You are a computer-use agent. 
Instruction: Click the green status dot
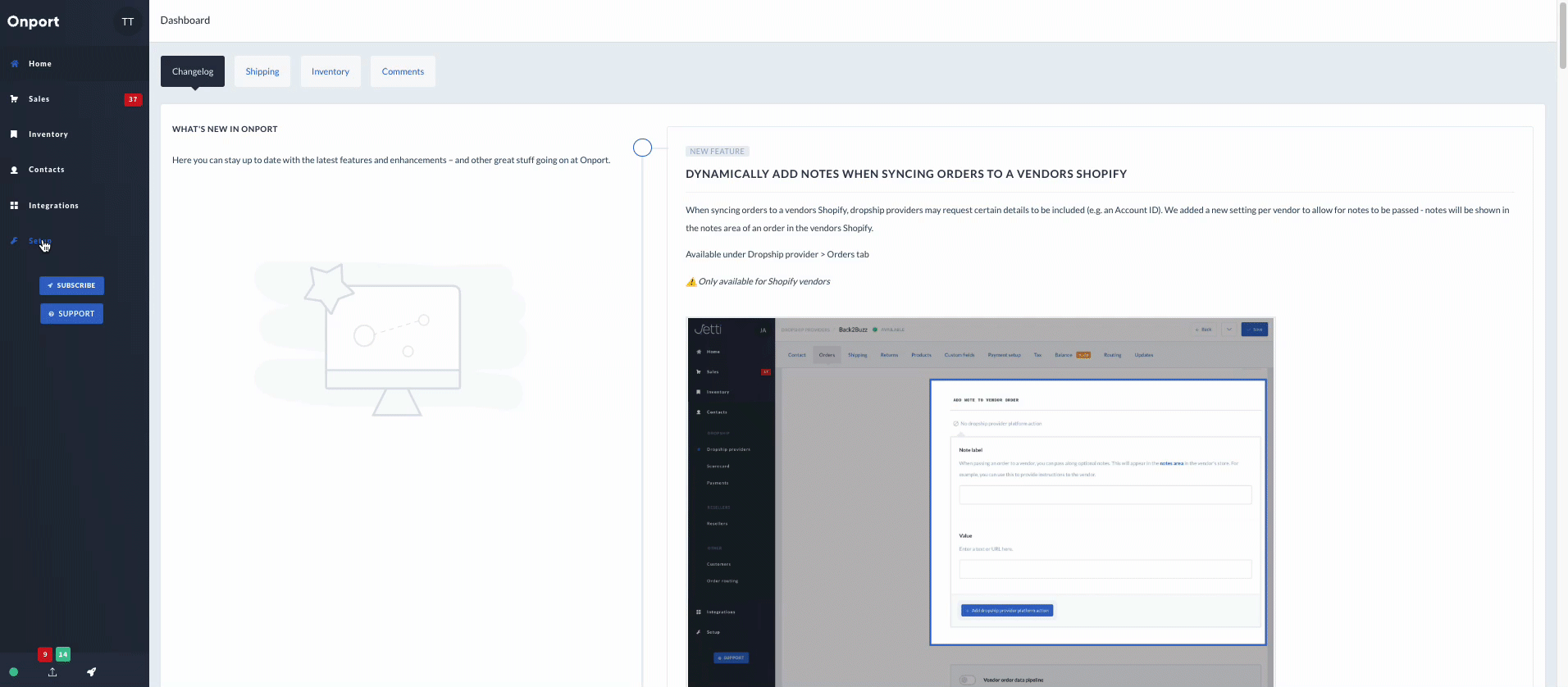[13, 672]
